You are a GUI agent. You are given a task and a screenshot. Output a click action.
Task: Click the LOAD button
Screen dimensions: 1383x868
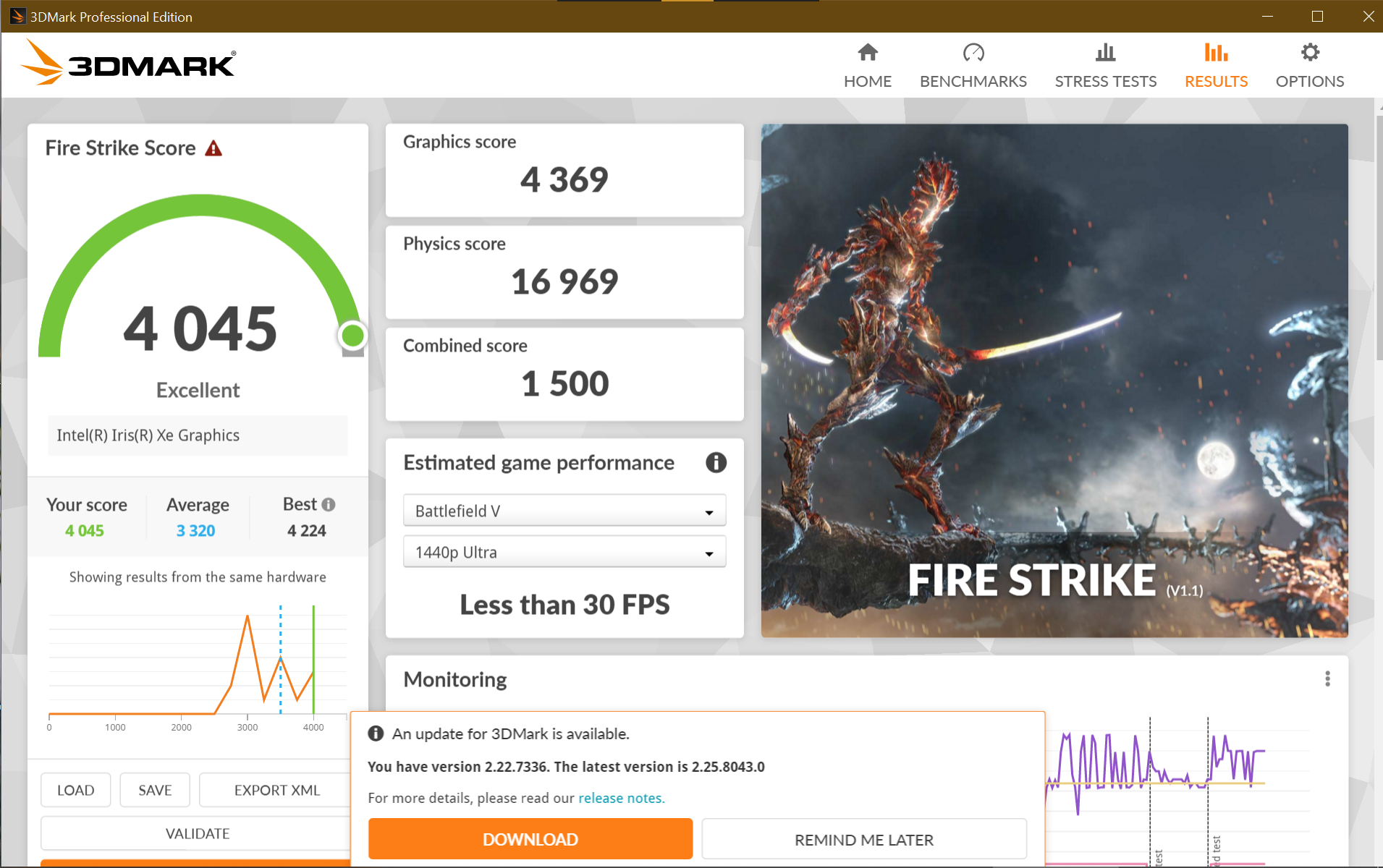(x=76, y=790)
